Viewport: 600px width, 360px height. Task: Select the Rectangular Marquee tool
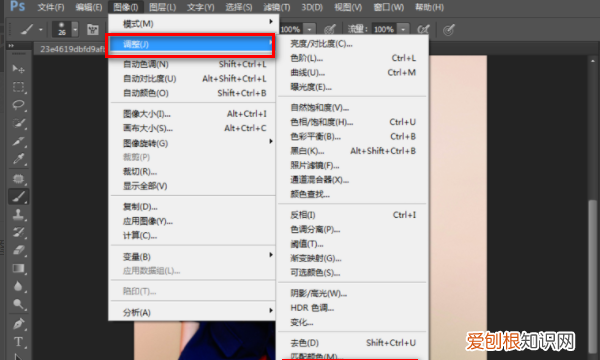[x=18, y=87]
